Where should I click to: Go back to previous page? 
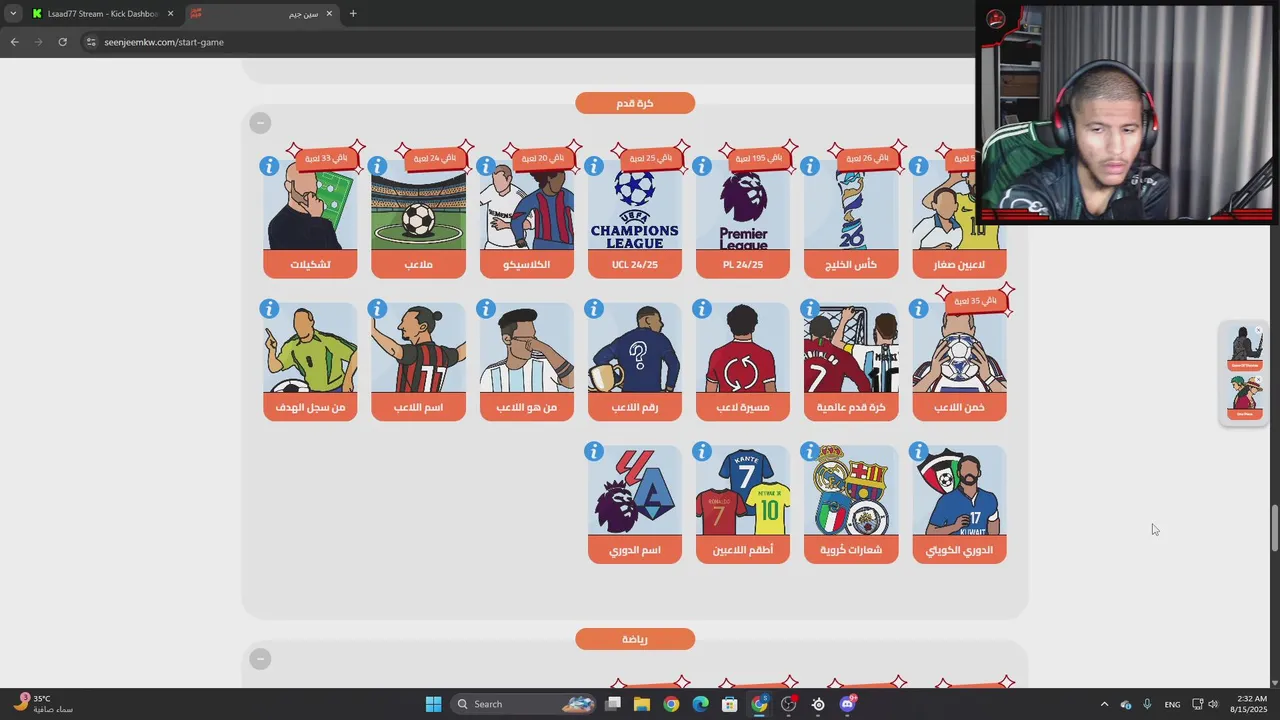click(x=14, y=42)
